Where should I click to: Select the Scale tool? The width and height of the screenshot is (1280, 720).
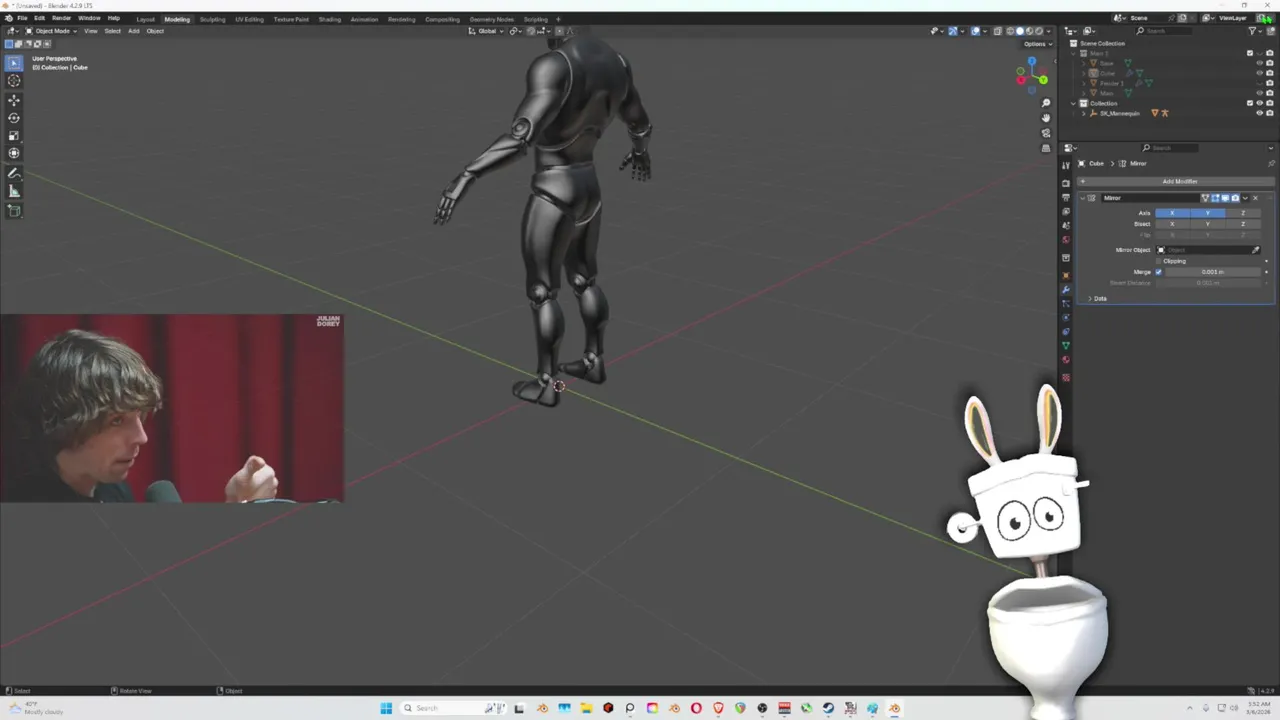[14, 135]
